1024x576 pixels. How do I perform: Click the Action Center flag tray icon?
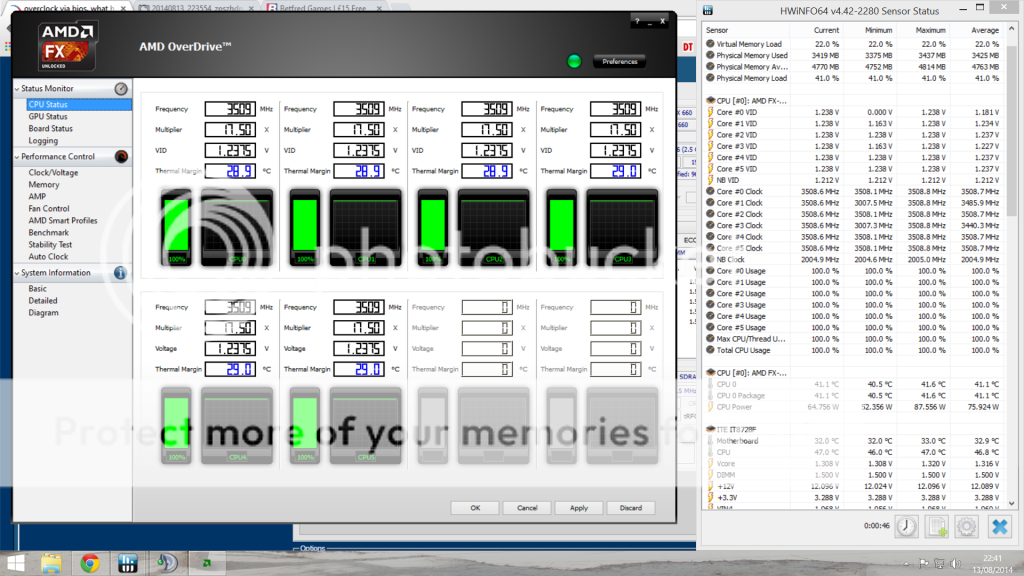[x=923, y=563]
